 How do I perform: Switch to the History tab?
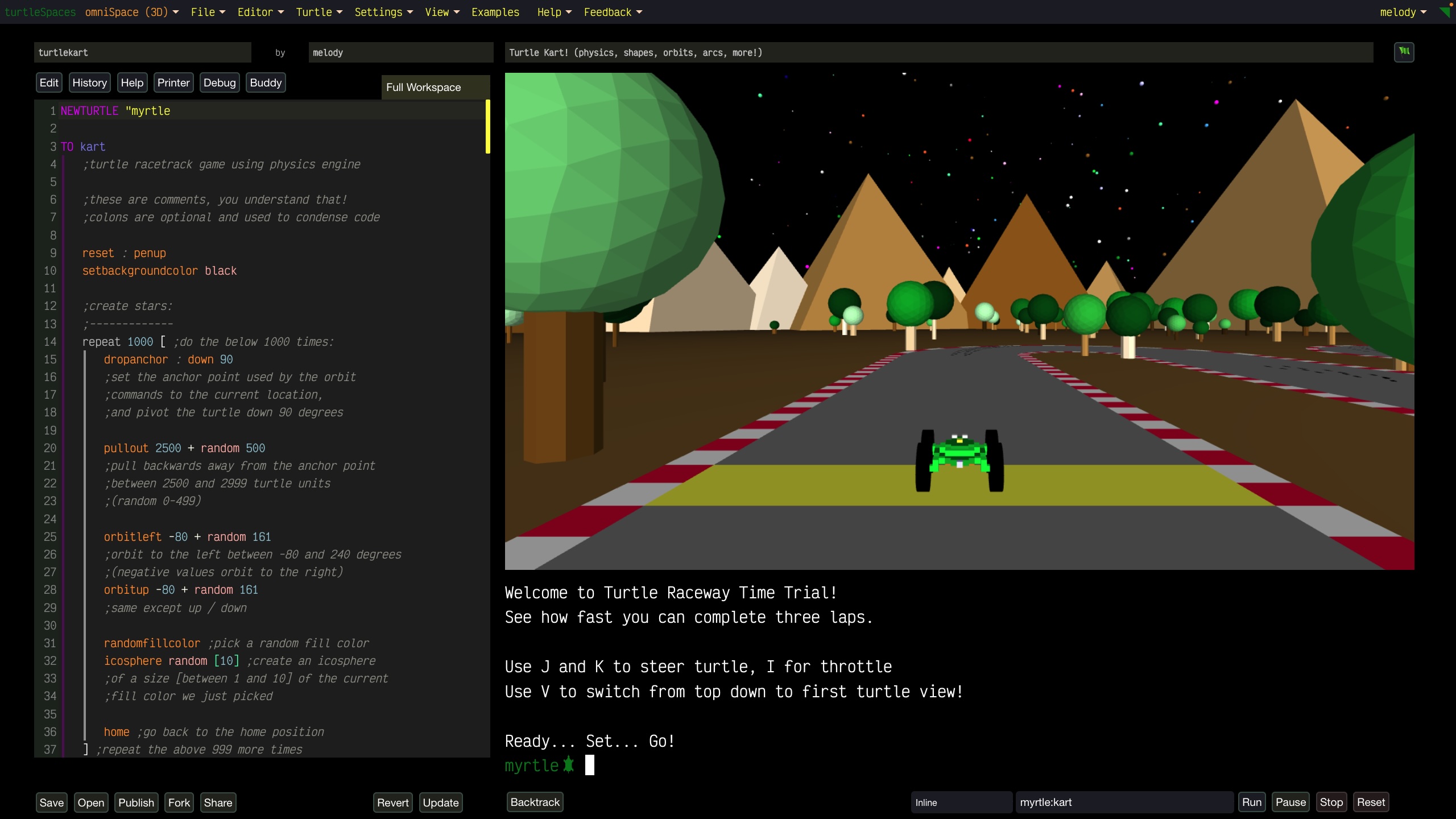89,82
